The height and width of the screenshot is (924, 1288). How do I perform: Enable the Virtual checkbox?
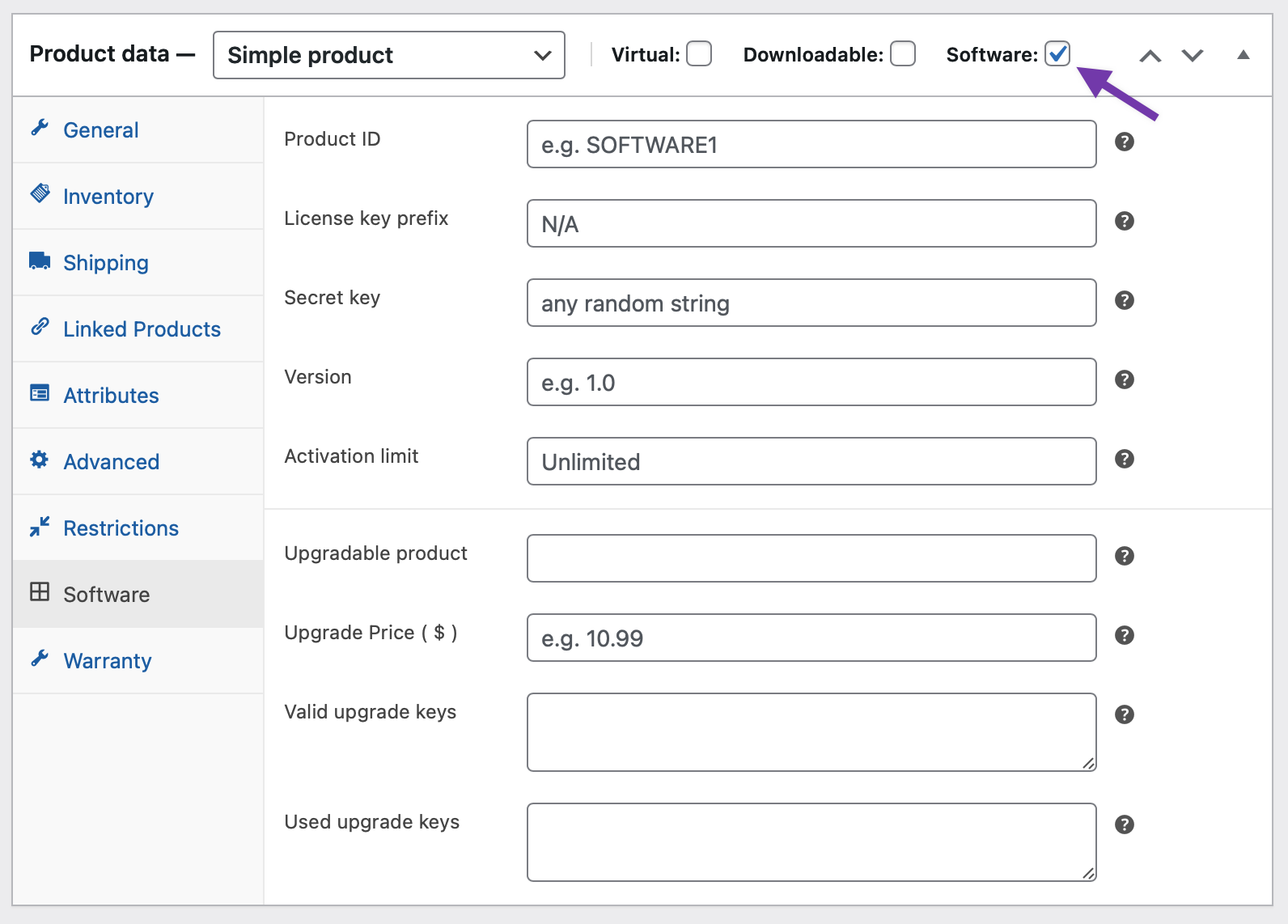[x=699, y=54]
